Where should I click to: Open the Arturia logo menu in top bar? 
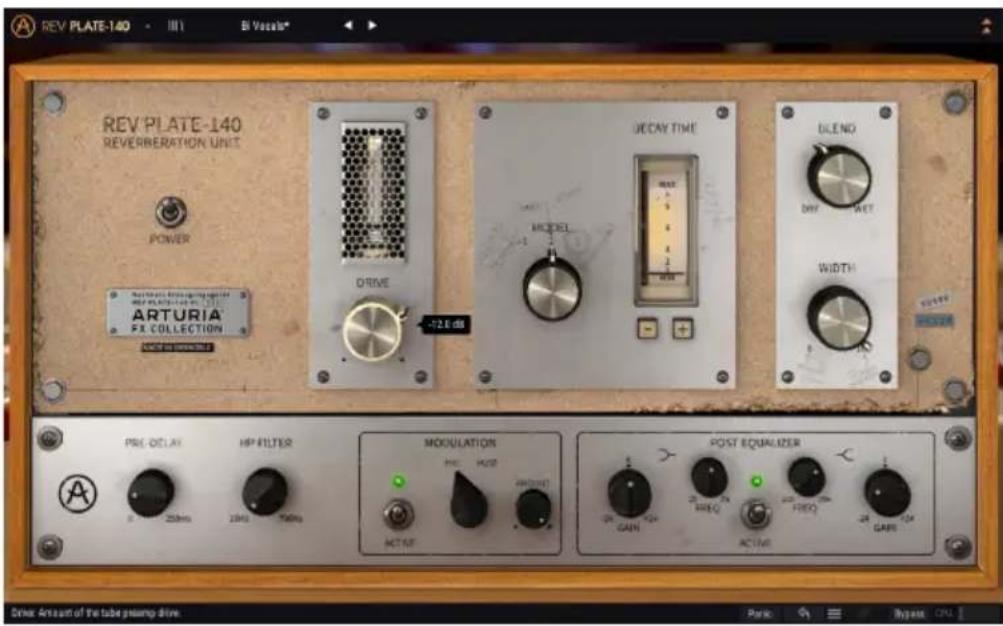[23, 26]
